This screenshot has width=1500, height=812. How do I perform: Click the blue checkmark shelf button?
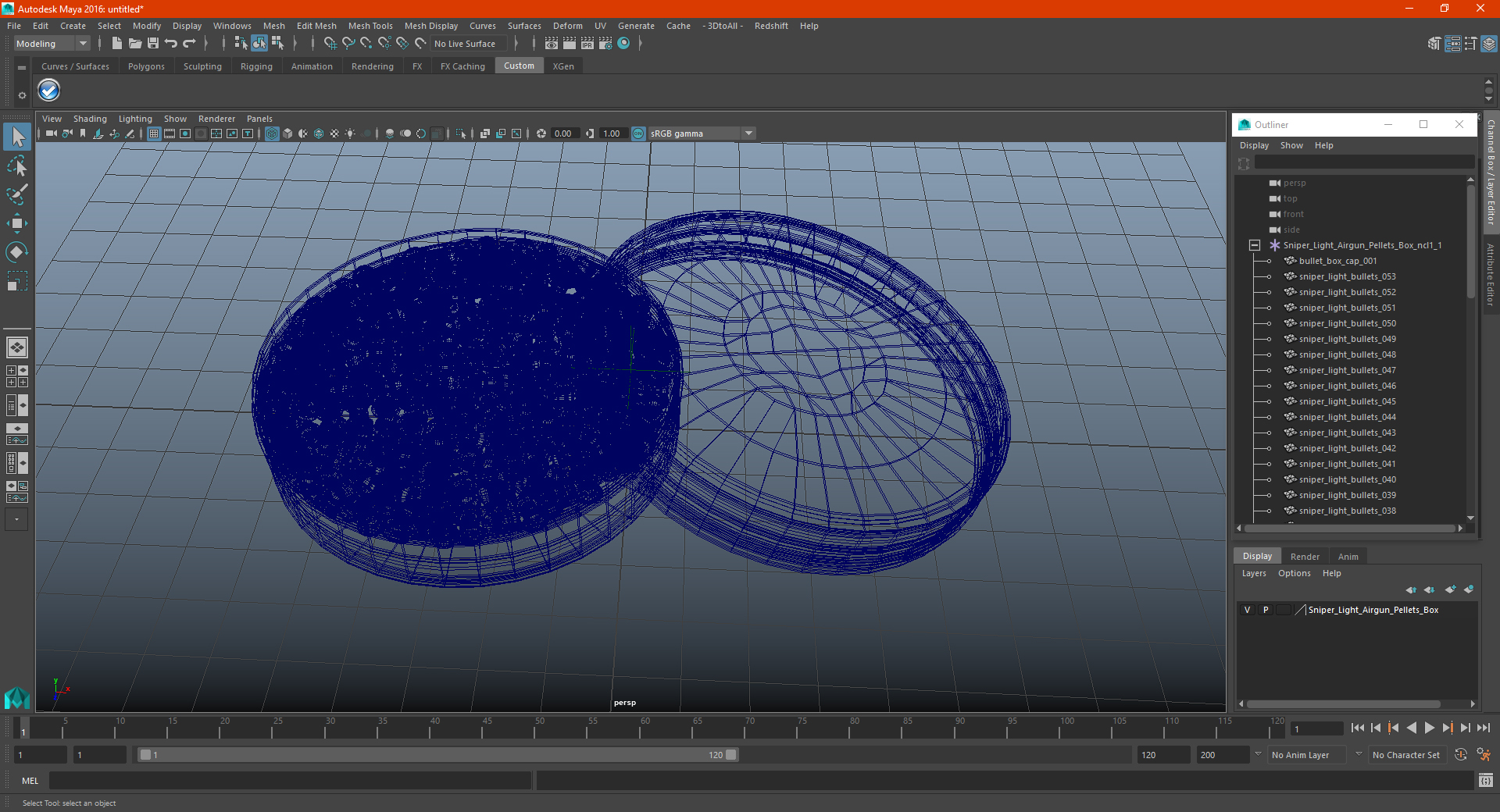49,91
